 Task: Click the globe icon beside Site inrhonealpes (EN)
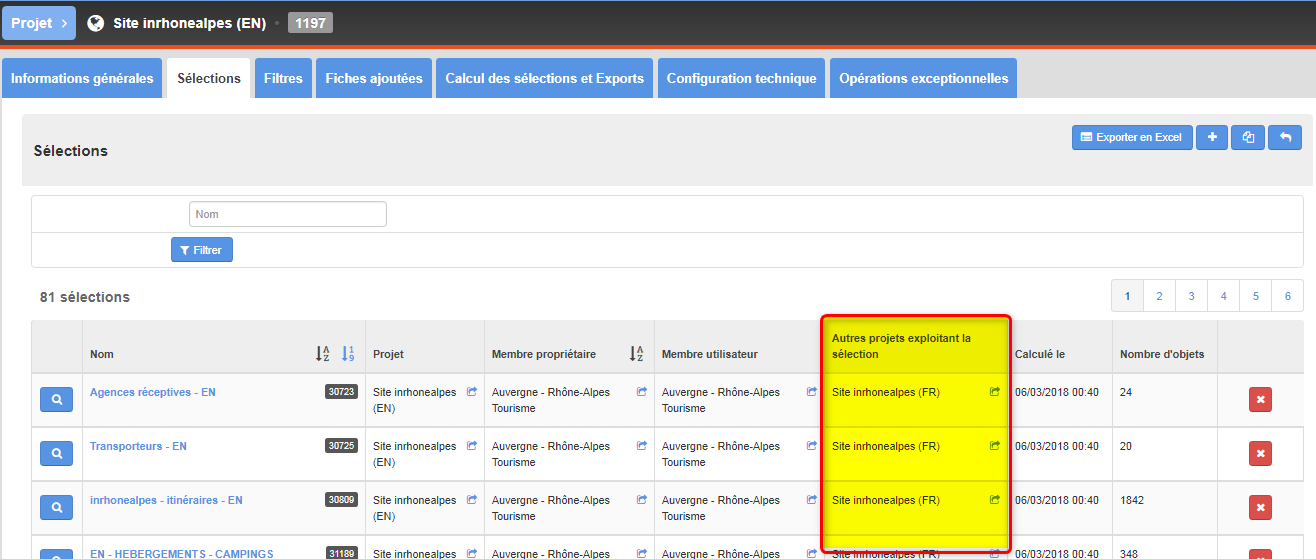pyautogui.click(x=96, y=23)
